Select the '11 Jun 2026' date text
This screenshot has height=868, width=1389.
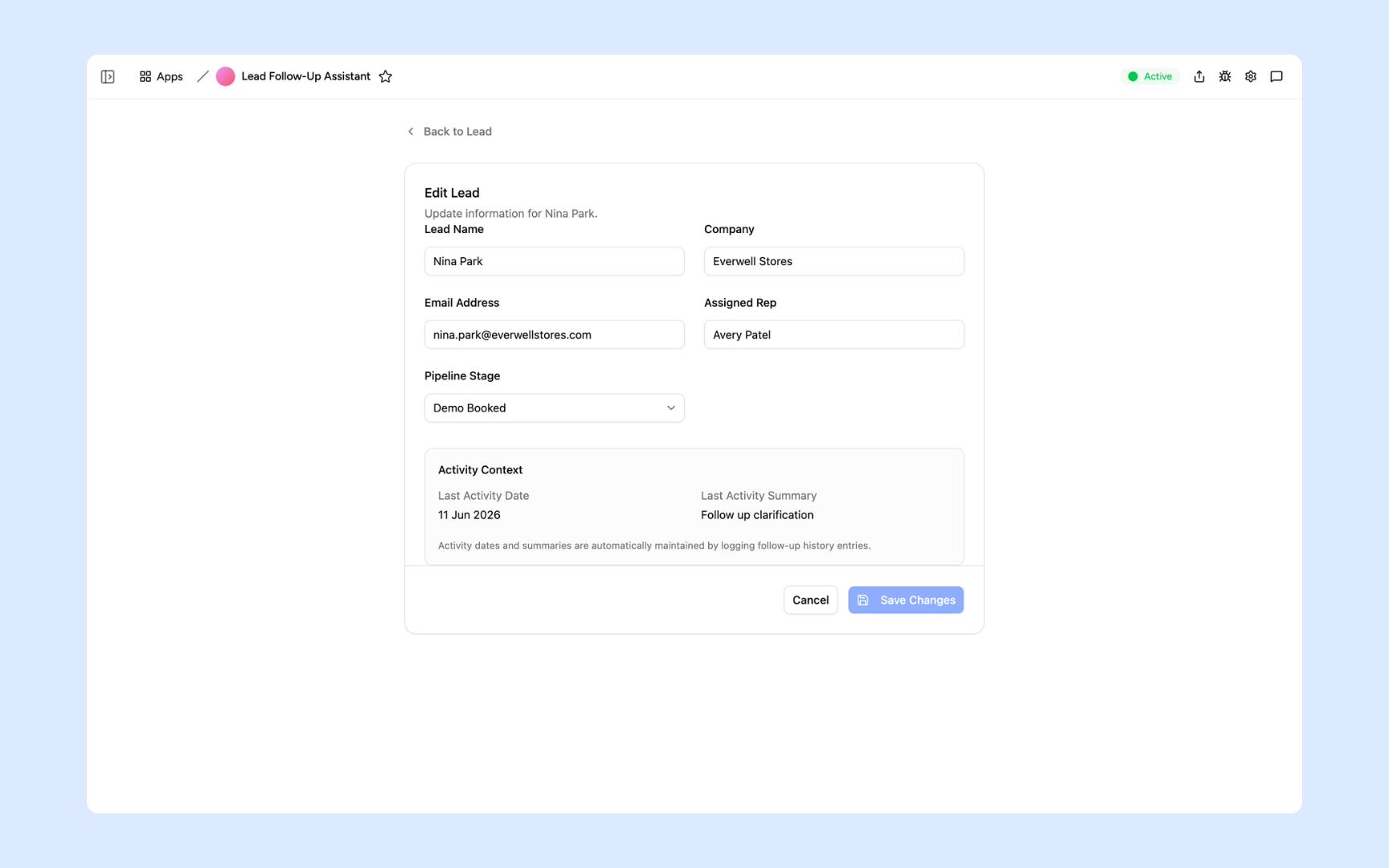click(469, 515)
